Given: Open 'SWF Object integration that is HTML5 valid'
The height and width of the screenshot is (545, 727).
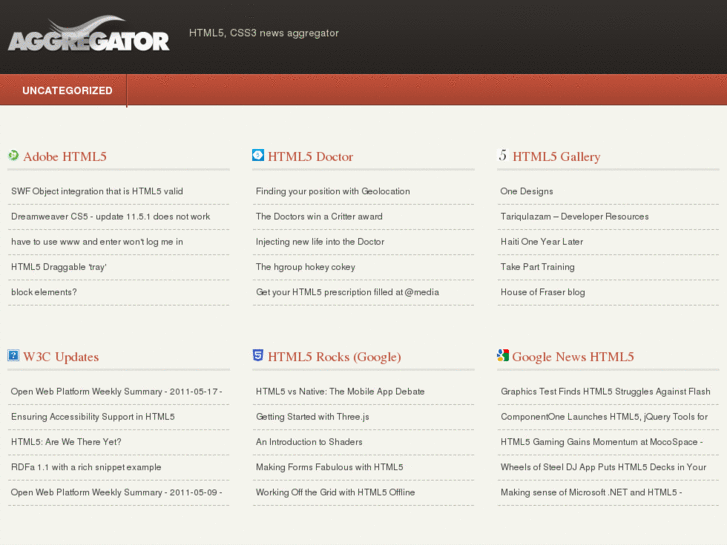Looking at the screenshot, I should (97, 191).
